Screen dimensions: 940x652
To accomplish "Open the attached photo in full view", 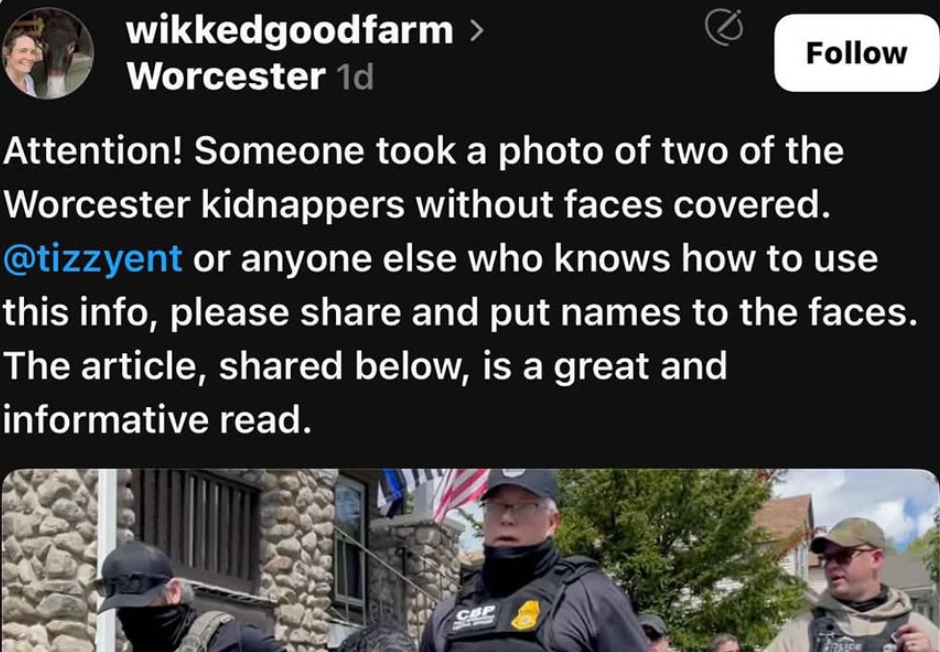I will pyautogui.click(x=470, y=560).
